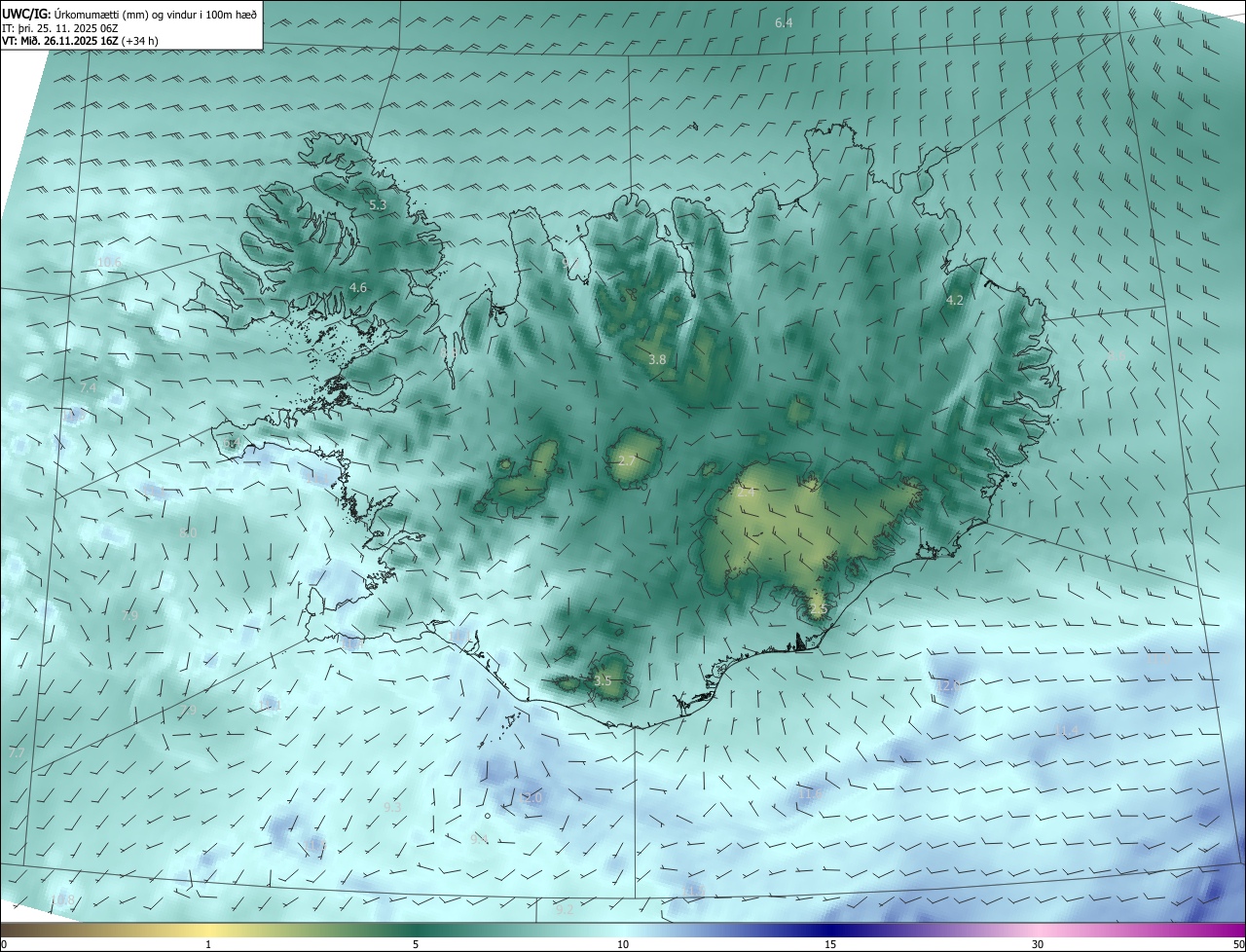This screenshot has width=1246, height=952.
Task: Click the 9.4 value south of the coast
Action: [479, 838]
